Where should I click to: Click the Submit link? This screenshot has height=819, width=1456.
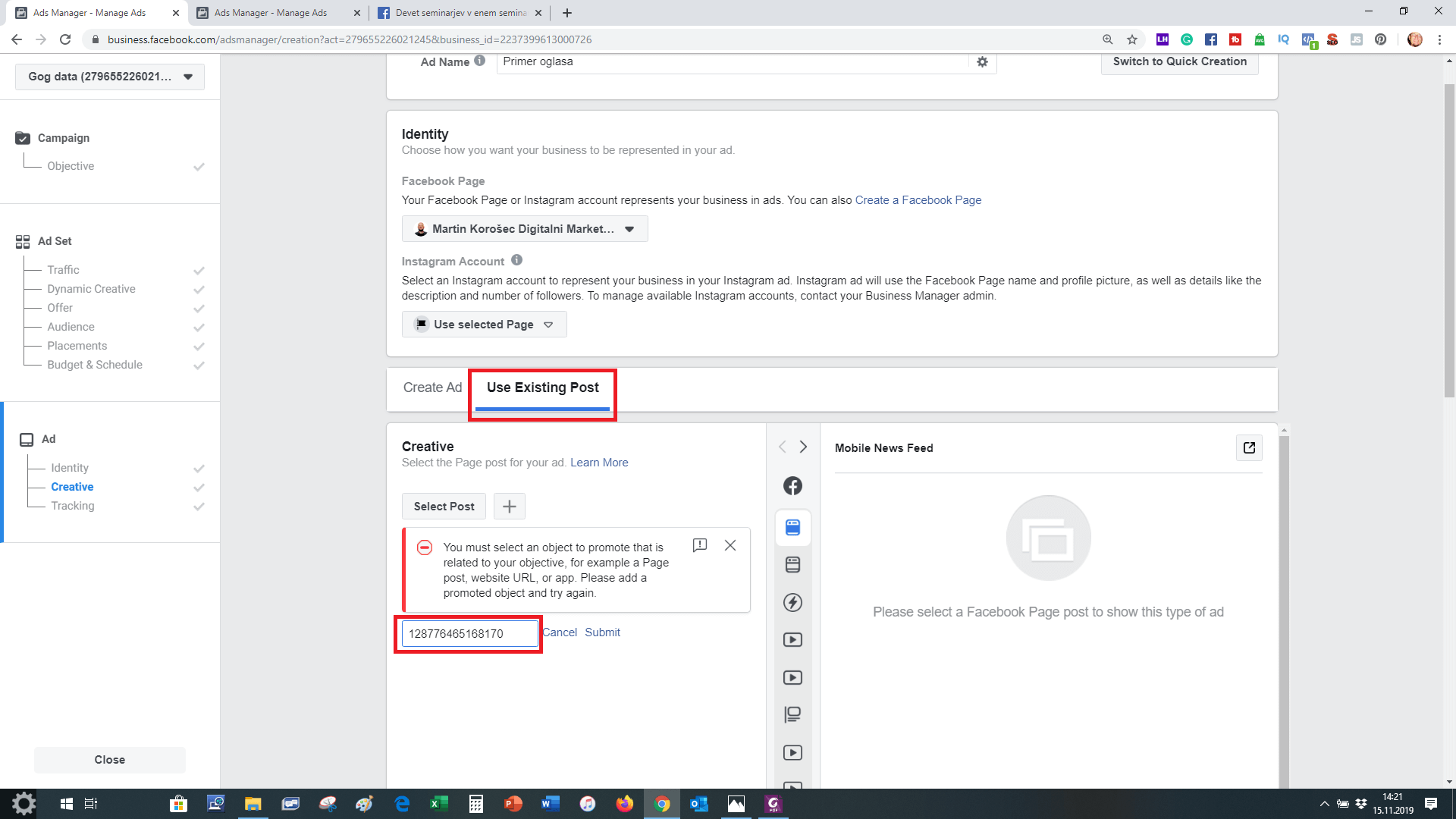602,632
